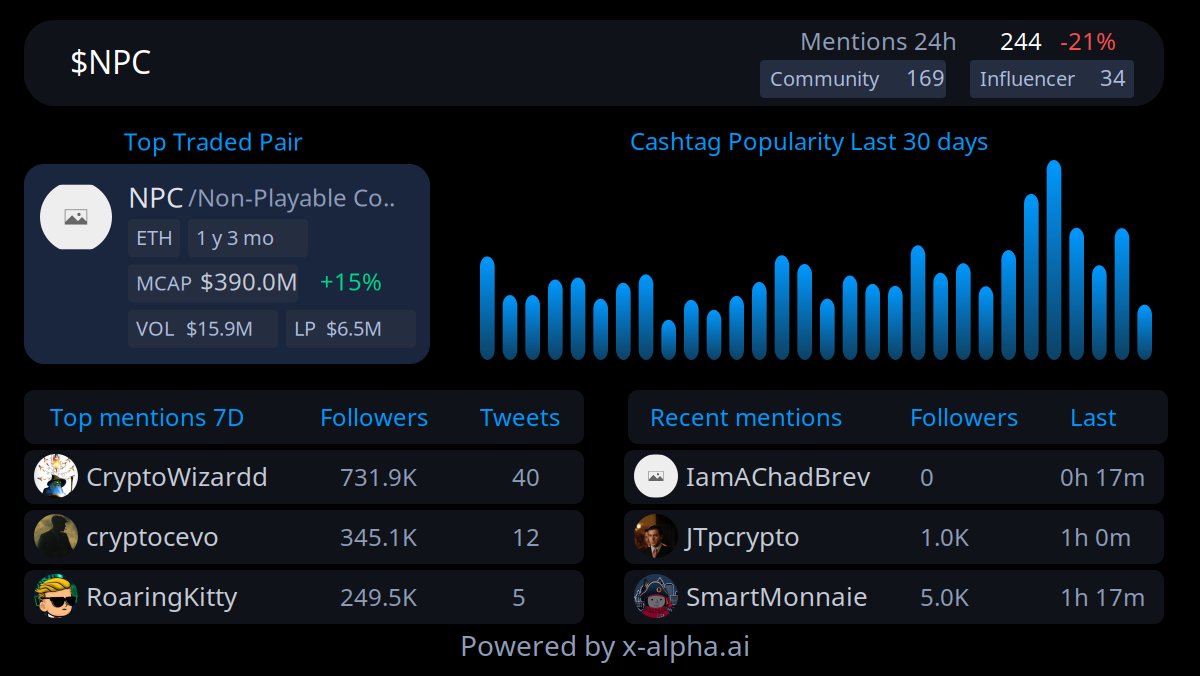
Task: Click the 1h 17m last-mention time
Action: [x=1102, y=598]
